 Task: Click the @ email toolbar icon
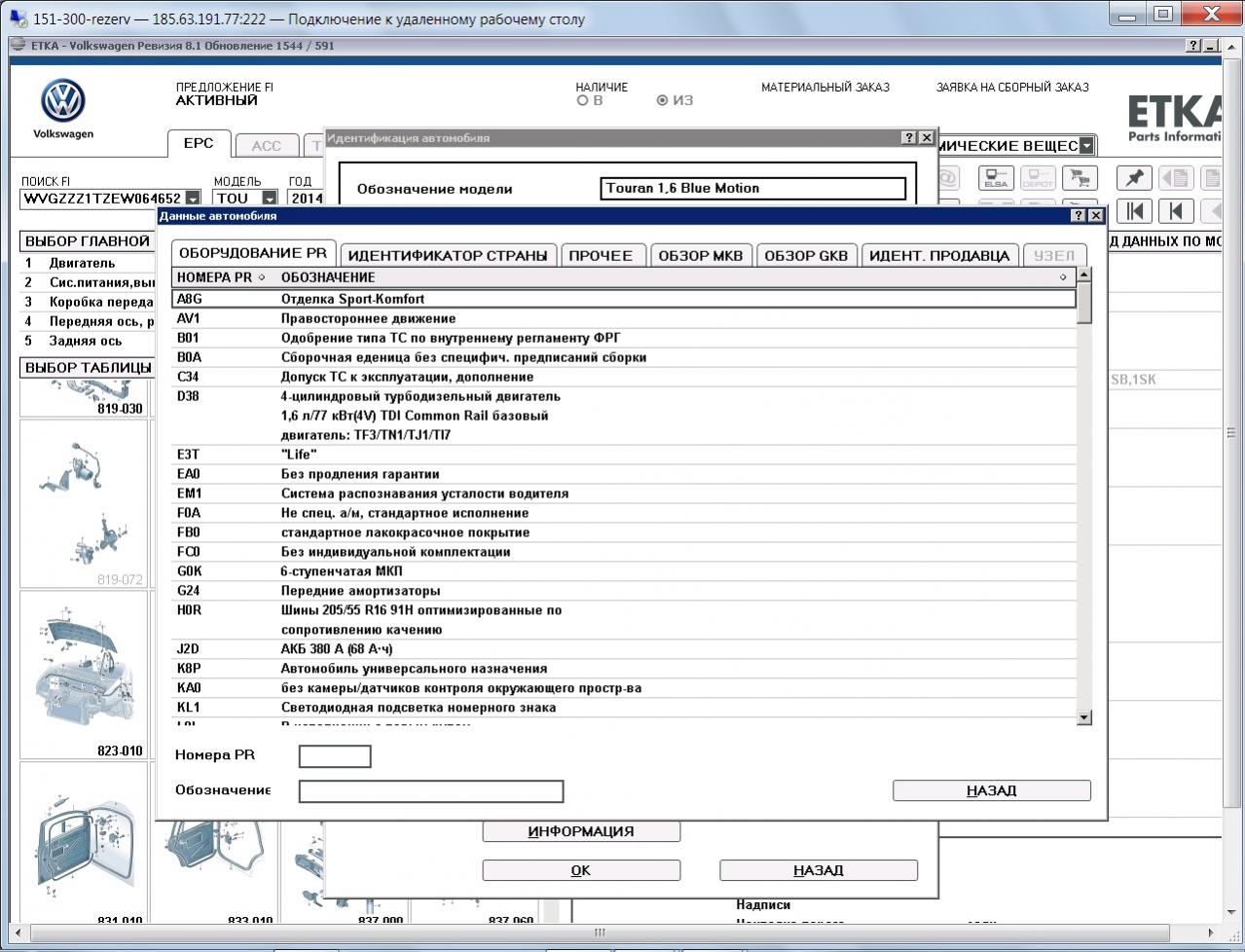point(948,178)
